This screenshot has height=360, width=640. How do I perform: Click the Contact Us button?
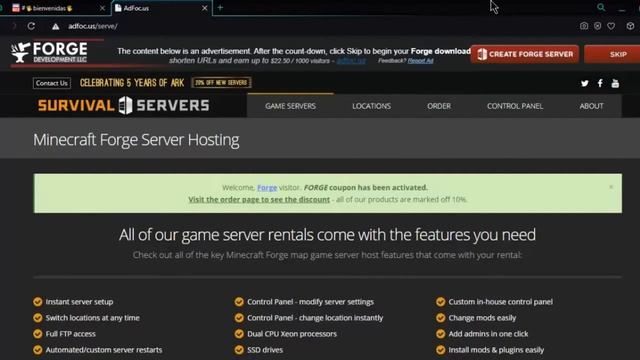click(51, 83)
